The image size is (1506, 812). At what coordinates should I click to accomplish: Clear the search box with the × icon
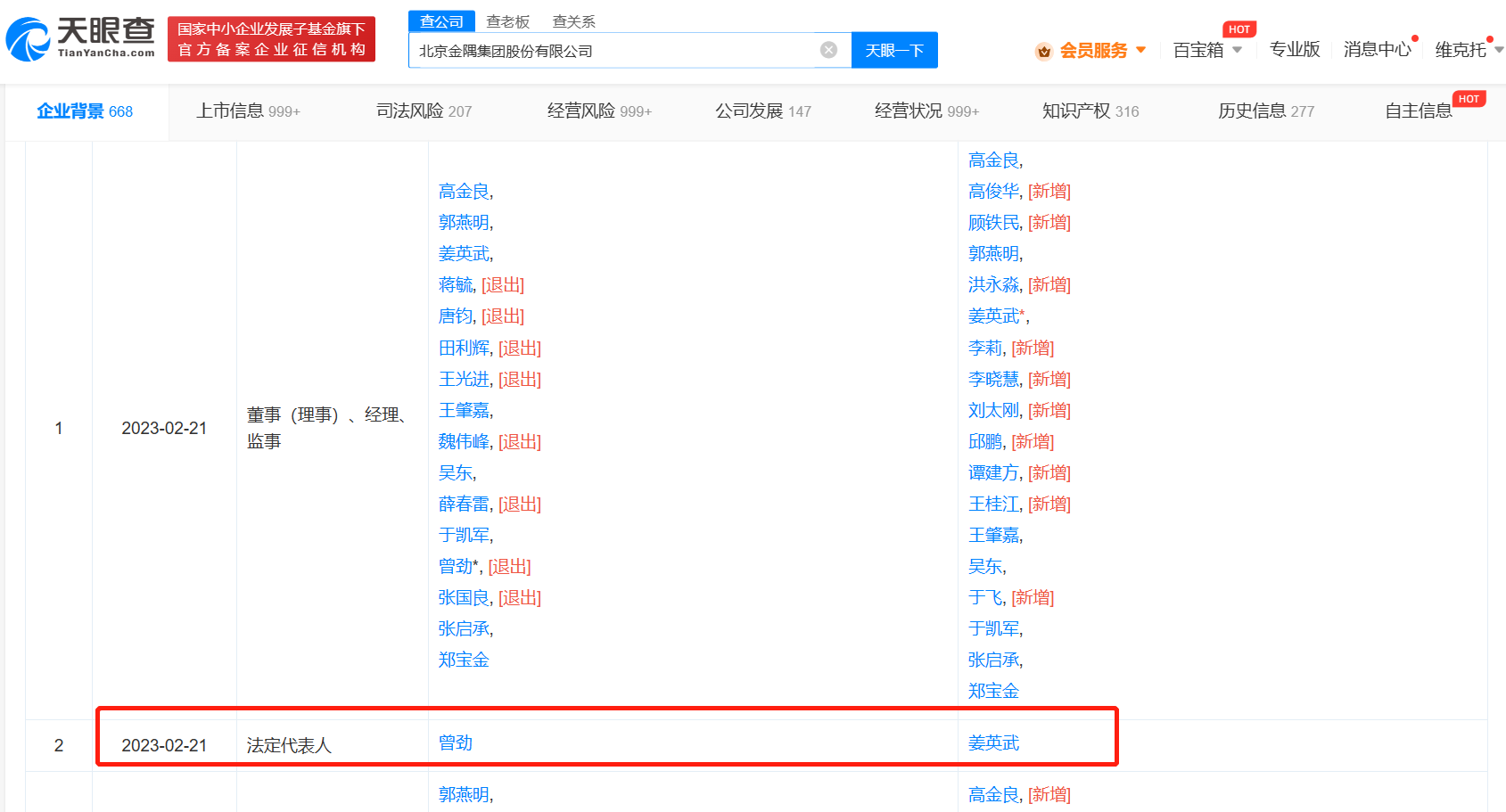click(828, 50)
